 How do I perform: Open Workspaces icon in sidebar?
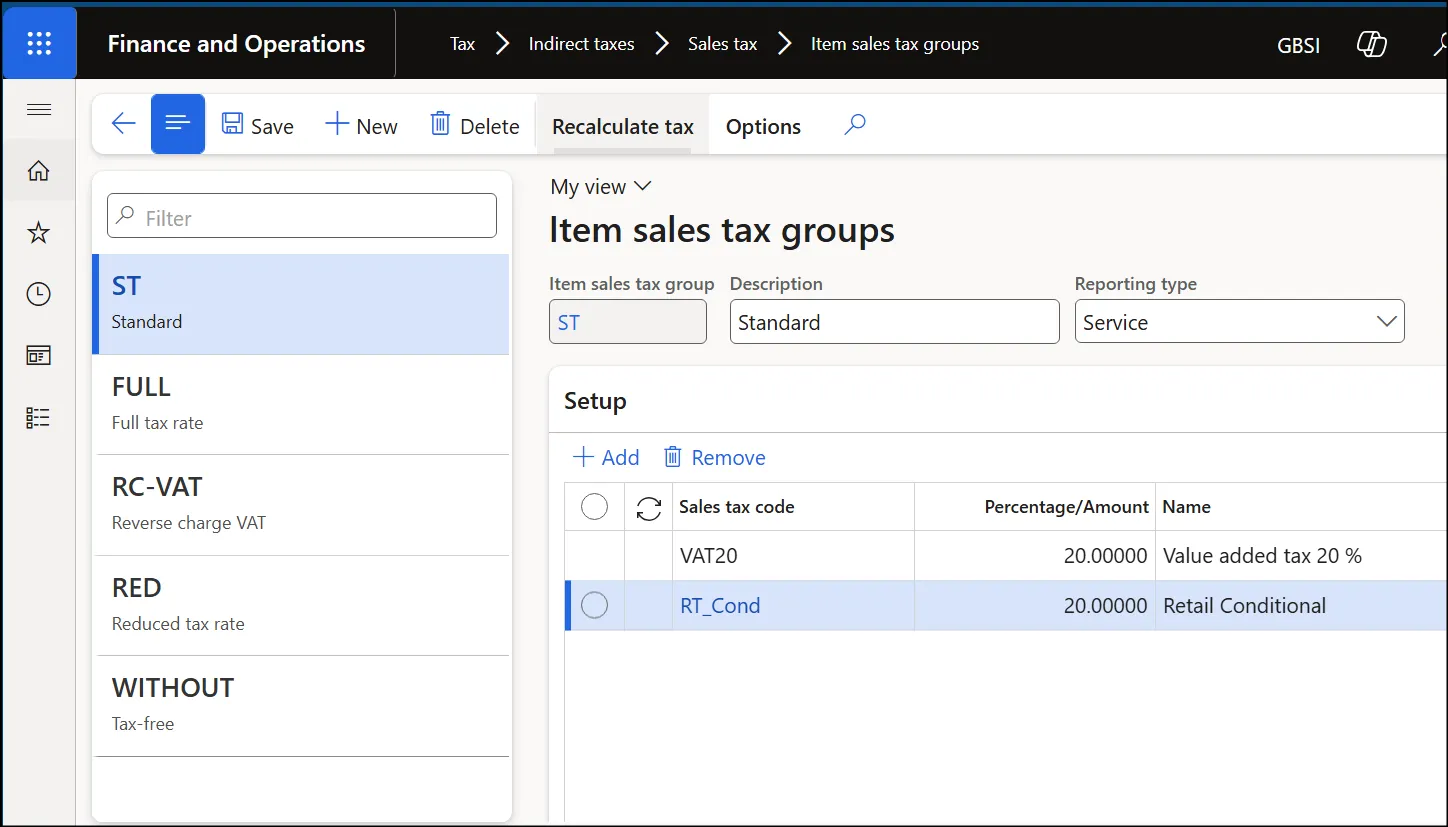click(x=38, y=356)
